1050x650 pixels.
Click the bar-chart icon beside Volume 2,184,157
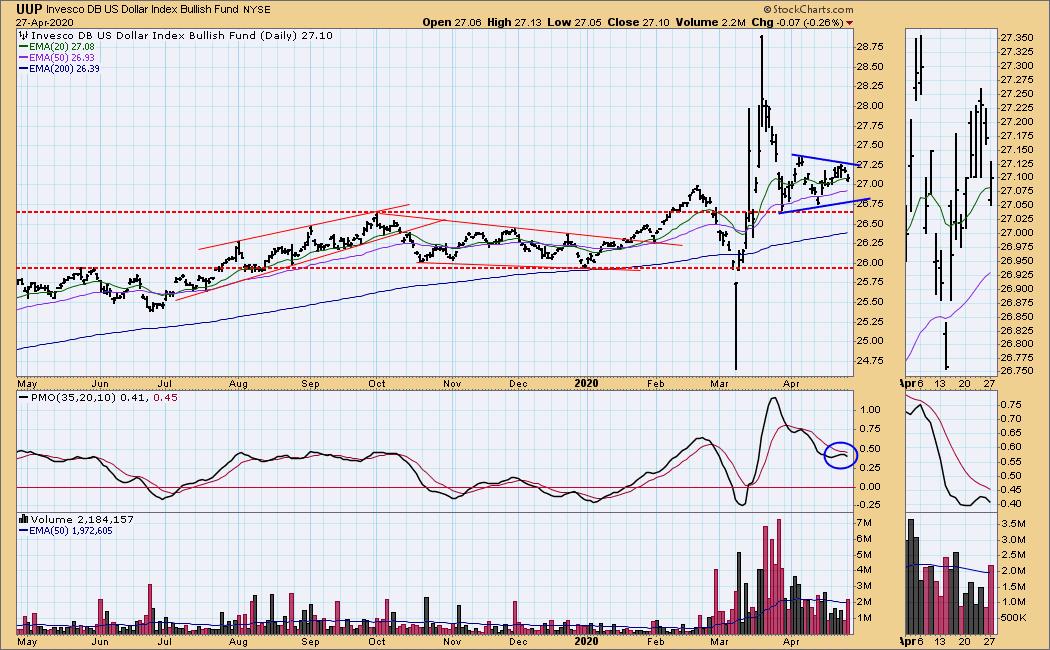(23, 519)
